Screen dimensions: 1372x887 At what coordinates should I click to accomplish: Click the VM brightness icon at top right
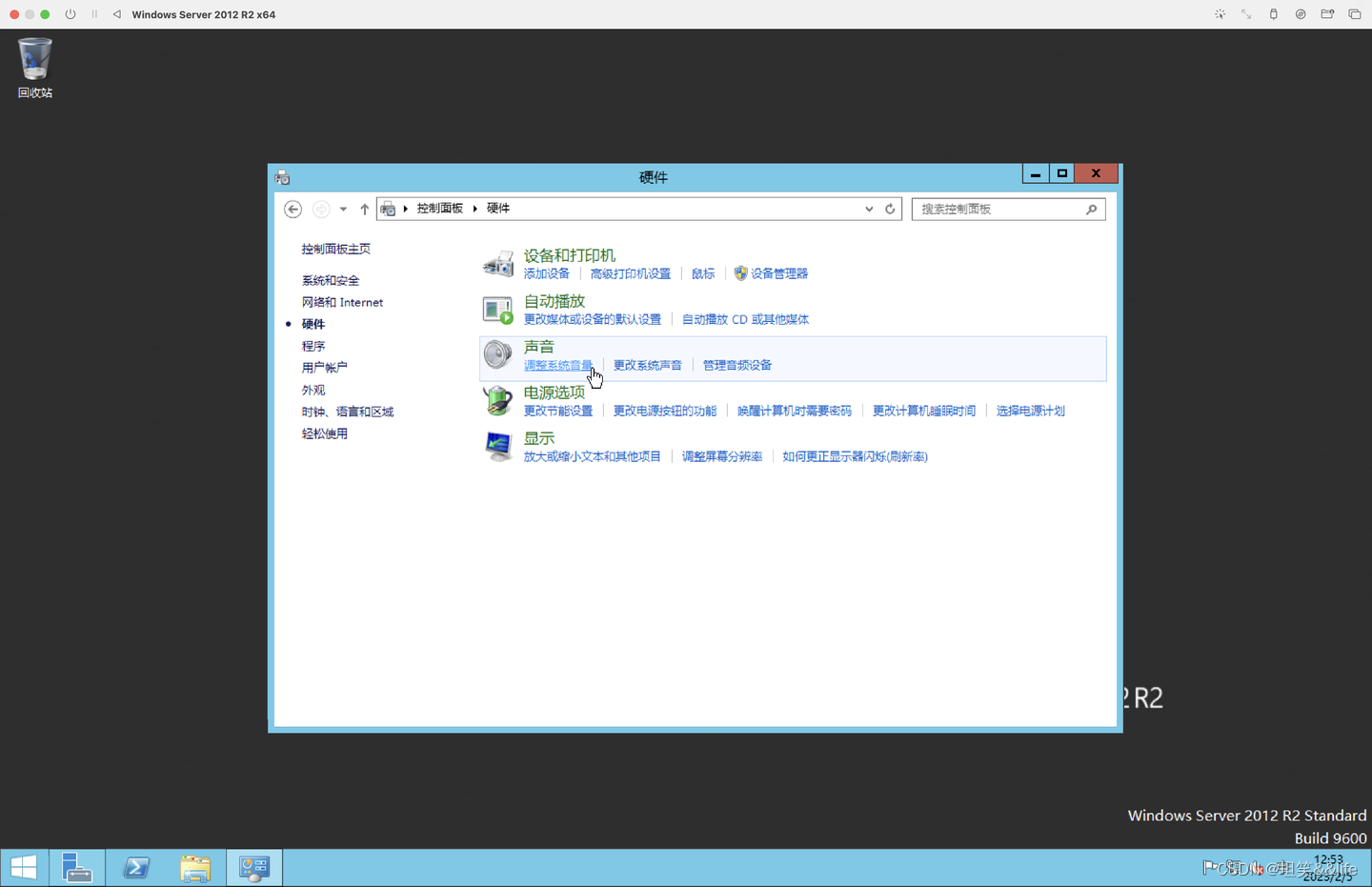click(1220, 14)
